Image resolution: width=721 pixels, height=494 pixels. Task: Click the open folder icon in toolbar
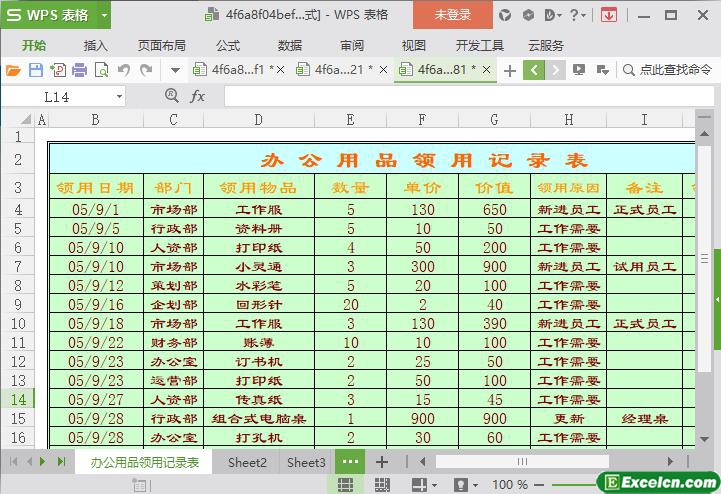pos(13,70)
